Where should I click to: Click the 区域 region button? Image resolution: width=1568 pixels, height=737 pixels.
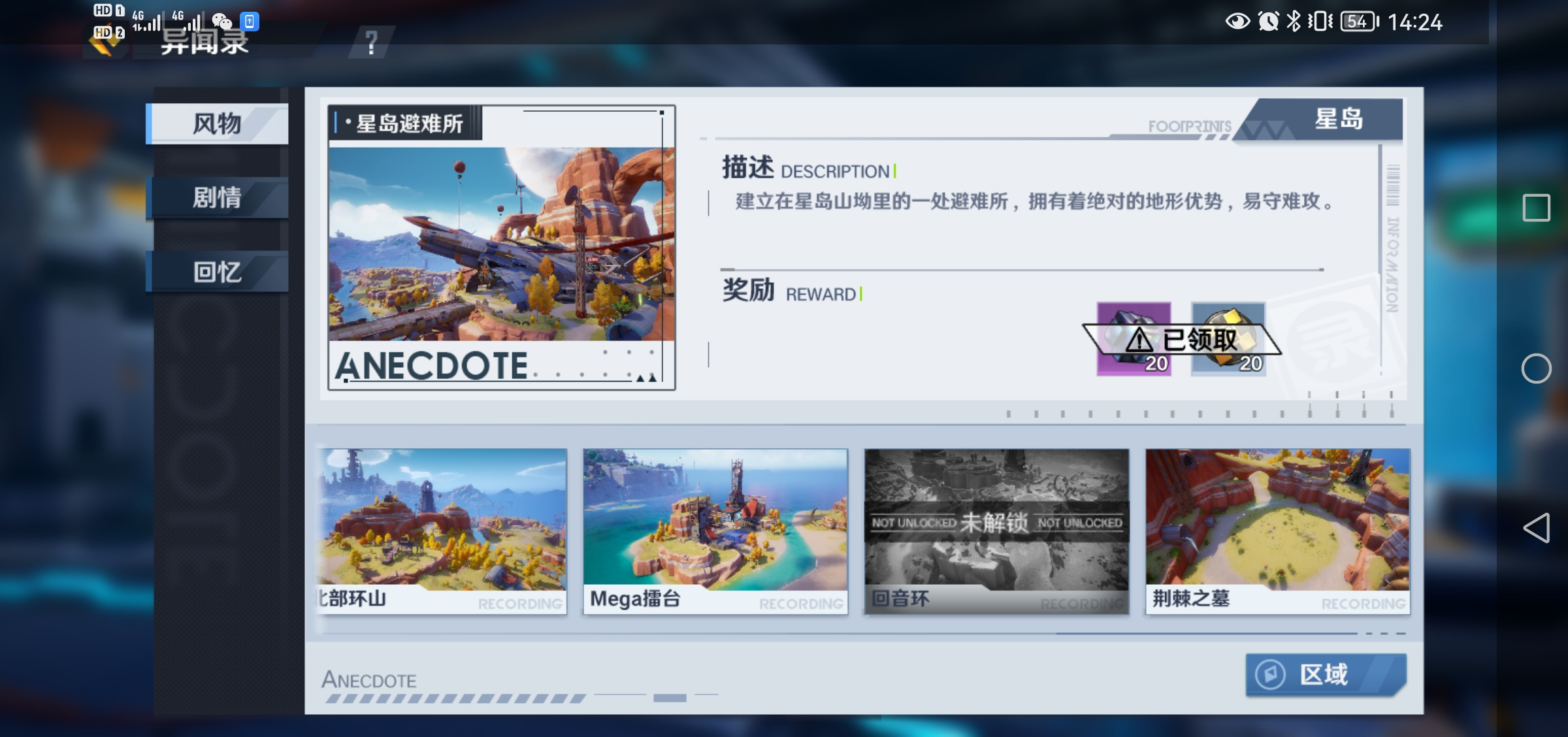(x=1326, y=674)
